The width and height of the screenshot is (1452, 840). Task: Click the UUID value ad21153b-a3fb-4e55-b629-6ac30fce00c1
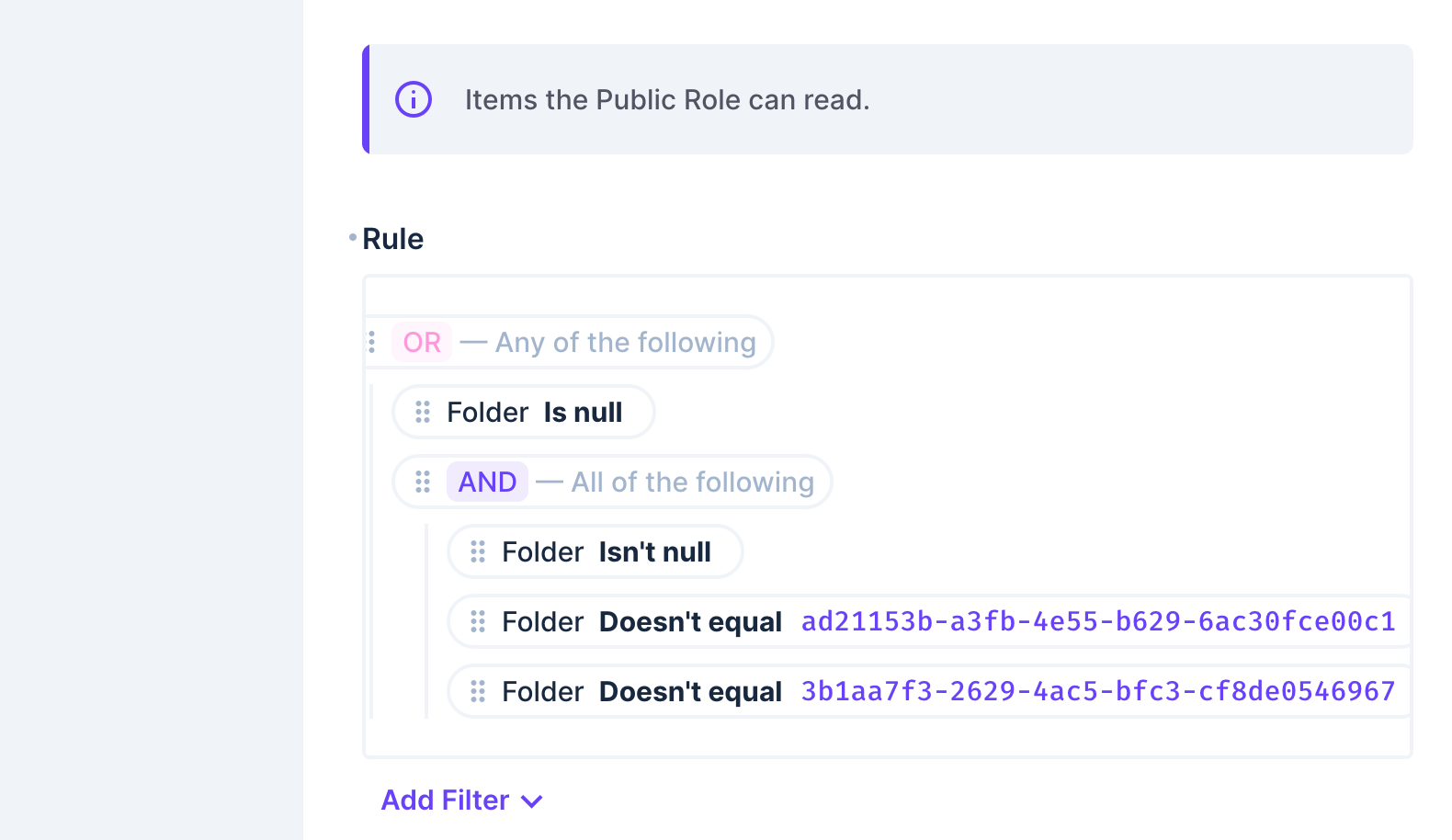coord(1099,621)
